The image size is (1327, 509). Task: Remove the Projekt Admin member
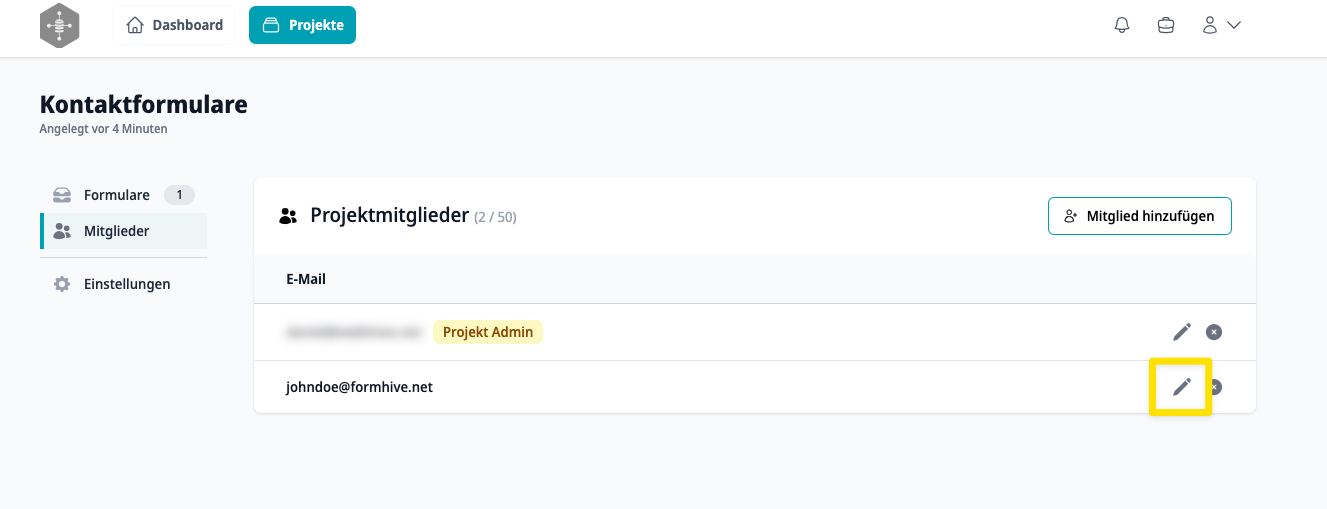tap(1214, 332)
